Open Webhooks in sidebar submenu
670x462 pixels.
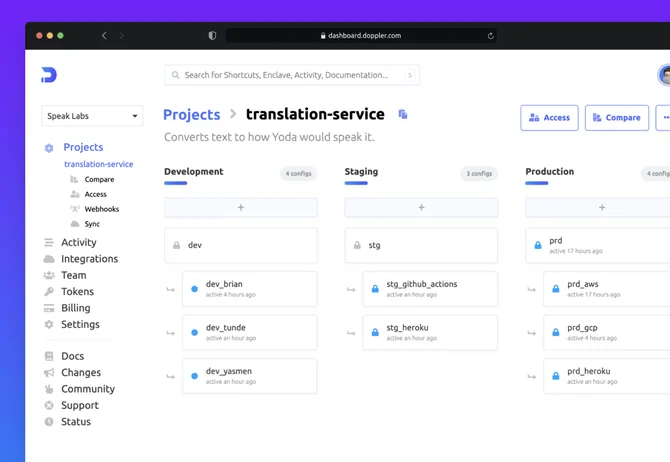(102, 209)
